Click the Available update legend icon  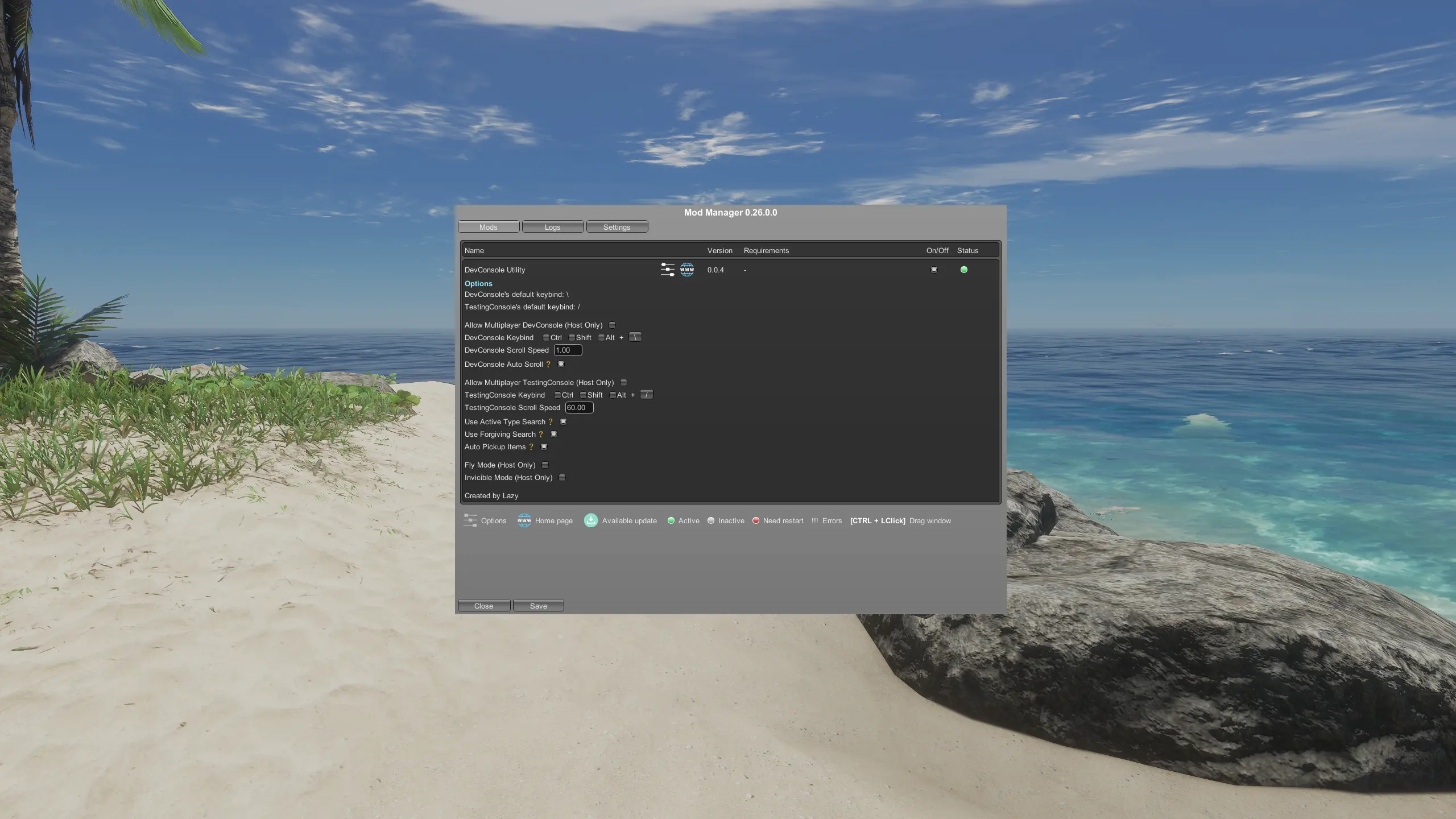coord(591,520)
